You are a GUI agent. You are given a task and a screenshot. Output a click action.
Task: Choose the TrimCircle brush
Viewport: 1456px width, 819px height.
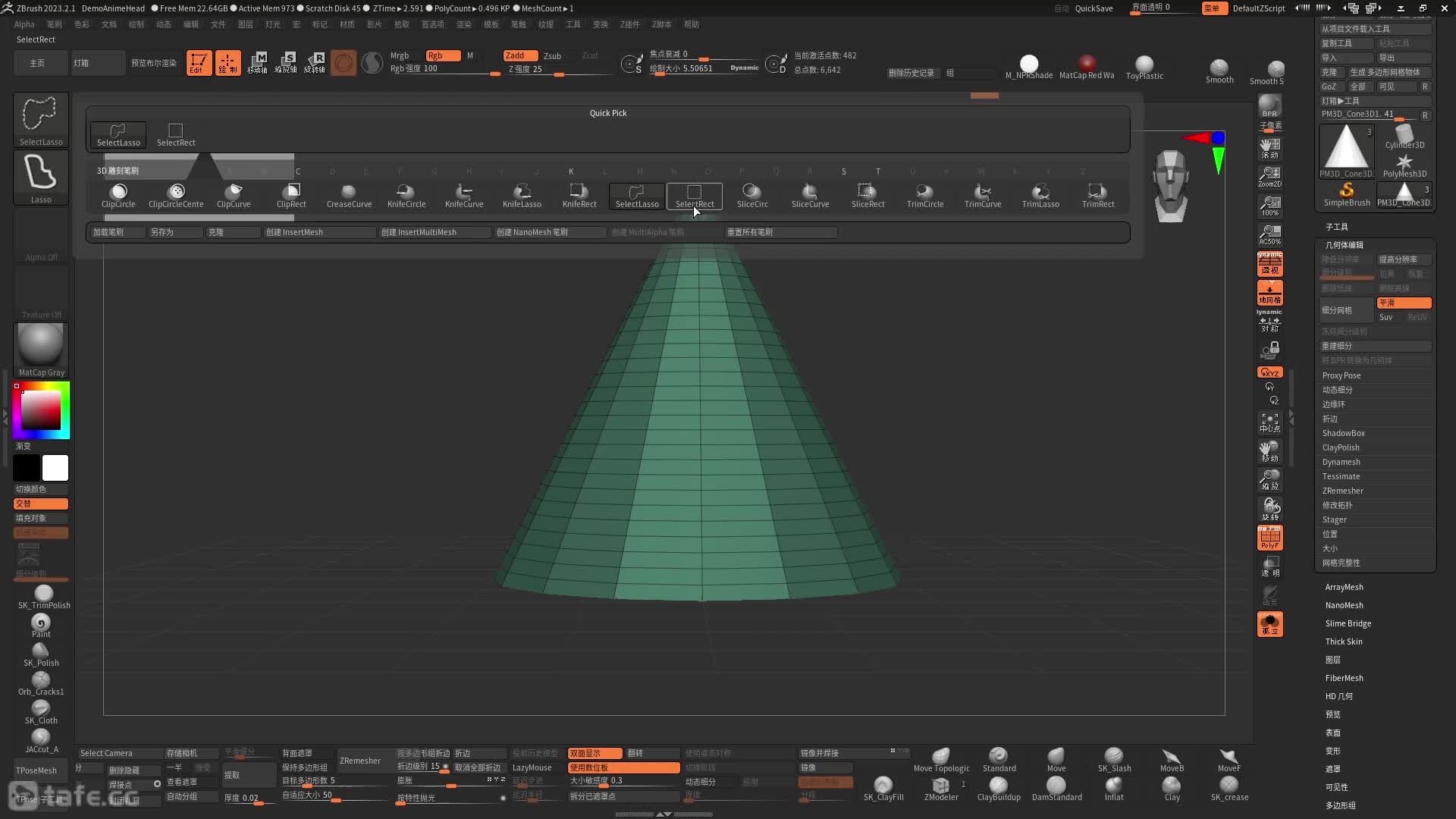click(925, 196)
